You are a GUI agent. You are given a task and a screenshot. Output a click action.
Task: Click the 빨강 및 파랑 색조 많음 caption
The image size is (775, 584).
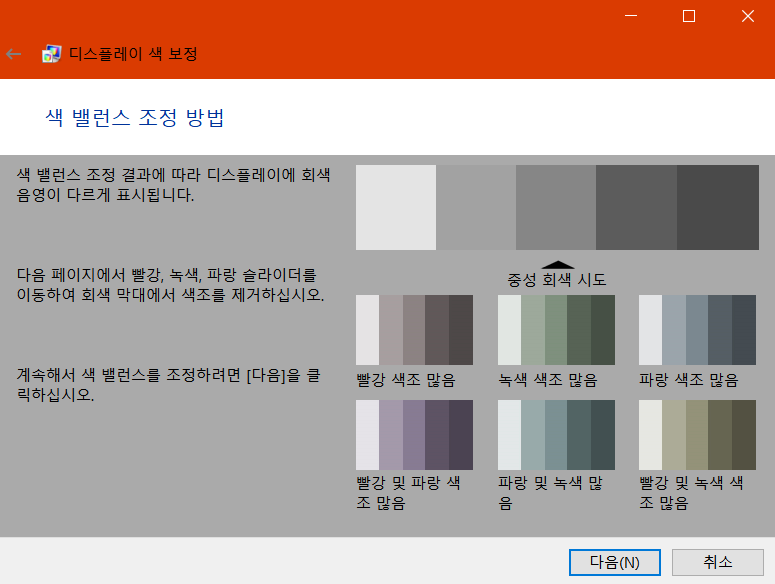coord(408,493)
